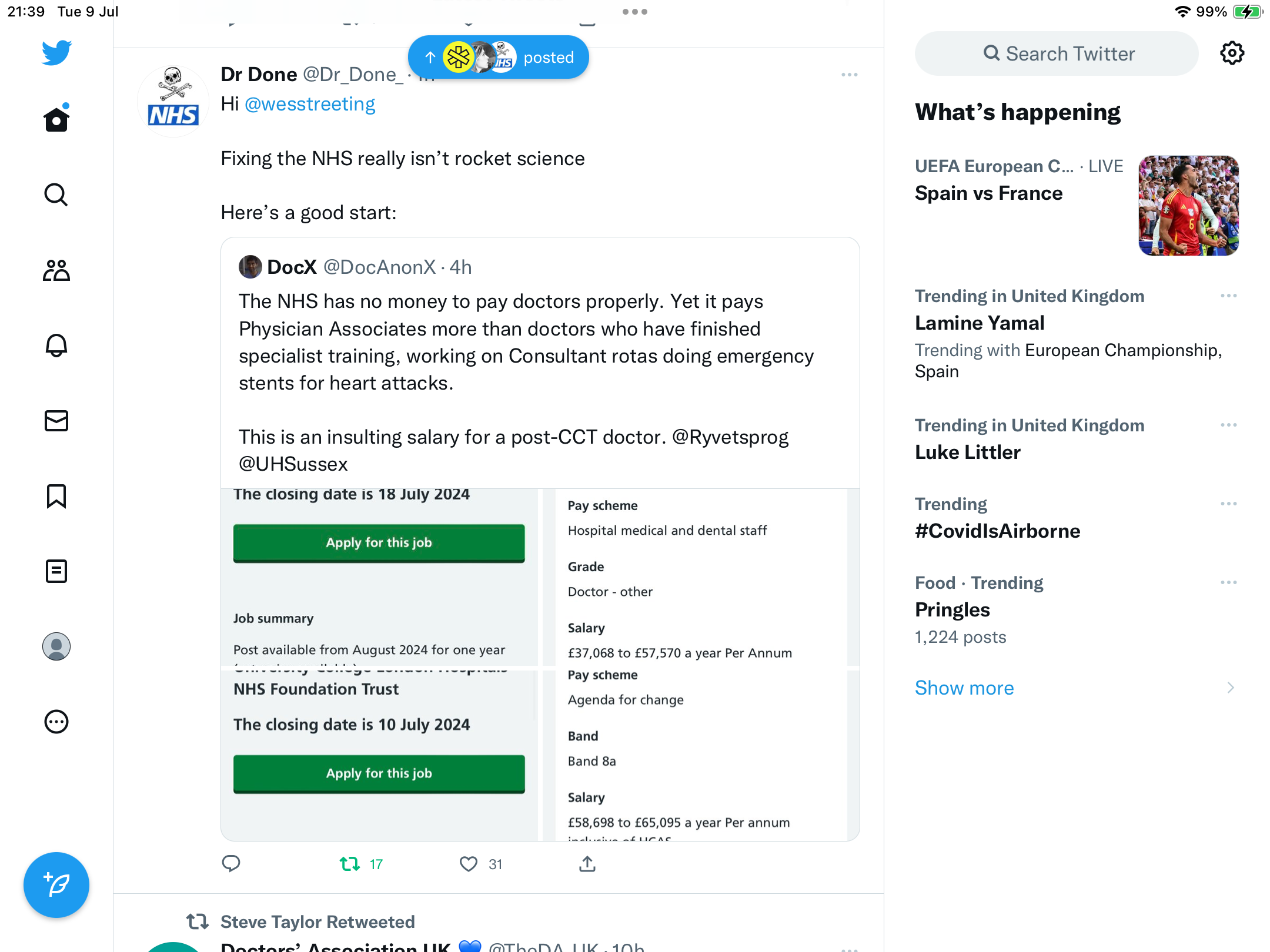1270x952 pixels.
Task: Open more options for Dr Done's tweet
Action: pos(849,75)
